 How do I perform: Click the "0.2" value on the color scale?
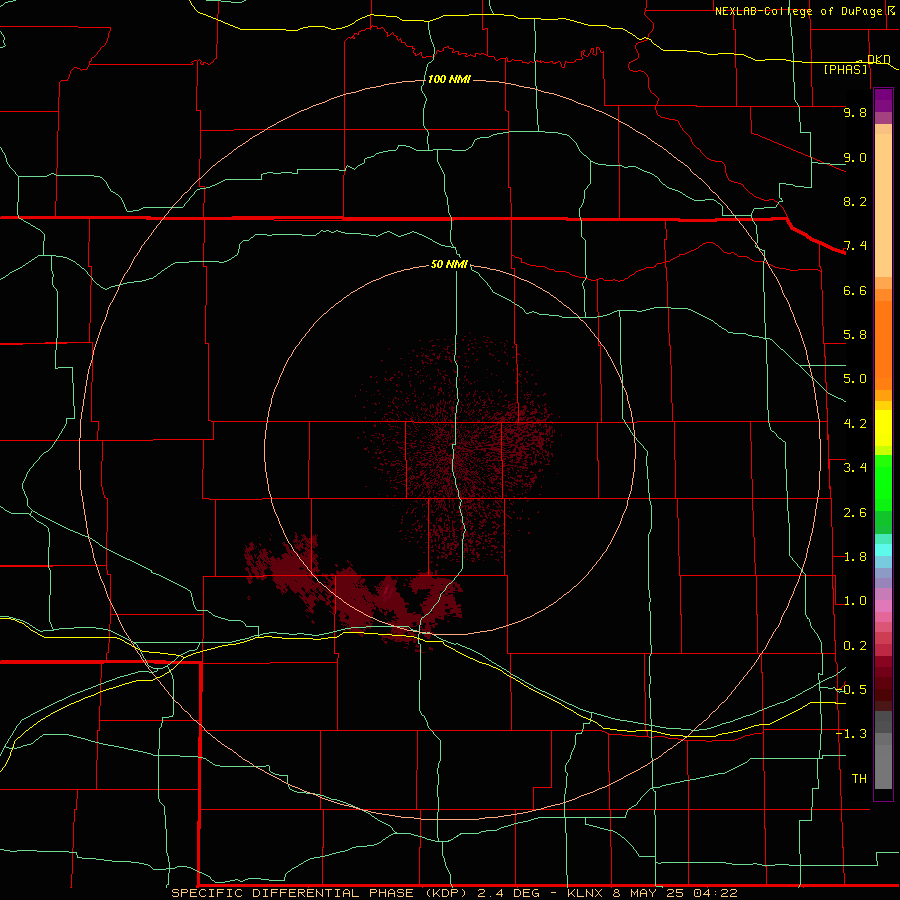[855, 646]
